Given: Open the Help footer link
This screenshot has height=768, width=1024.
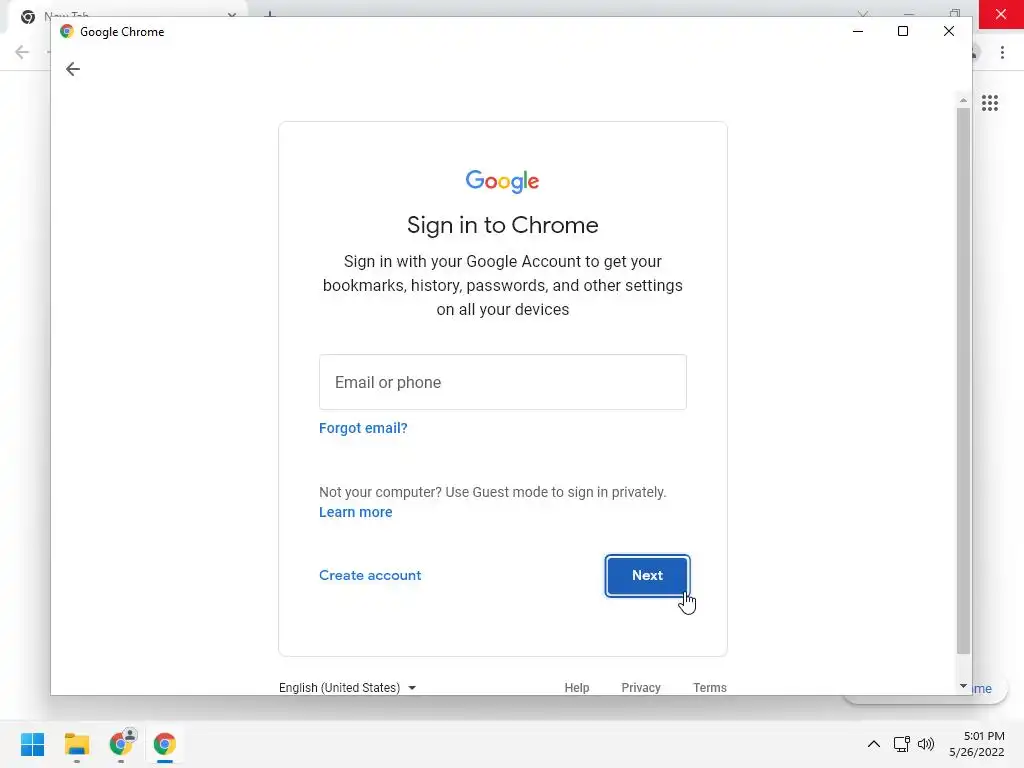Looking at the screenshot, I should (x=577, y=688).
